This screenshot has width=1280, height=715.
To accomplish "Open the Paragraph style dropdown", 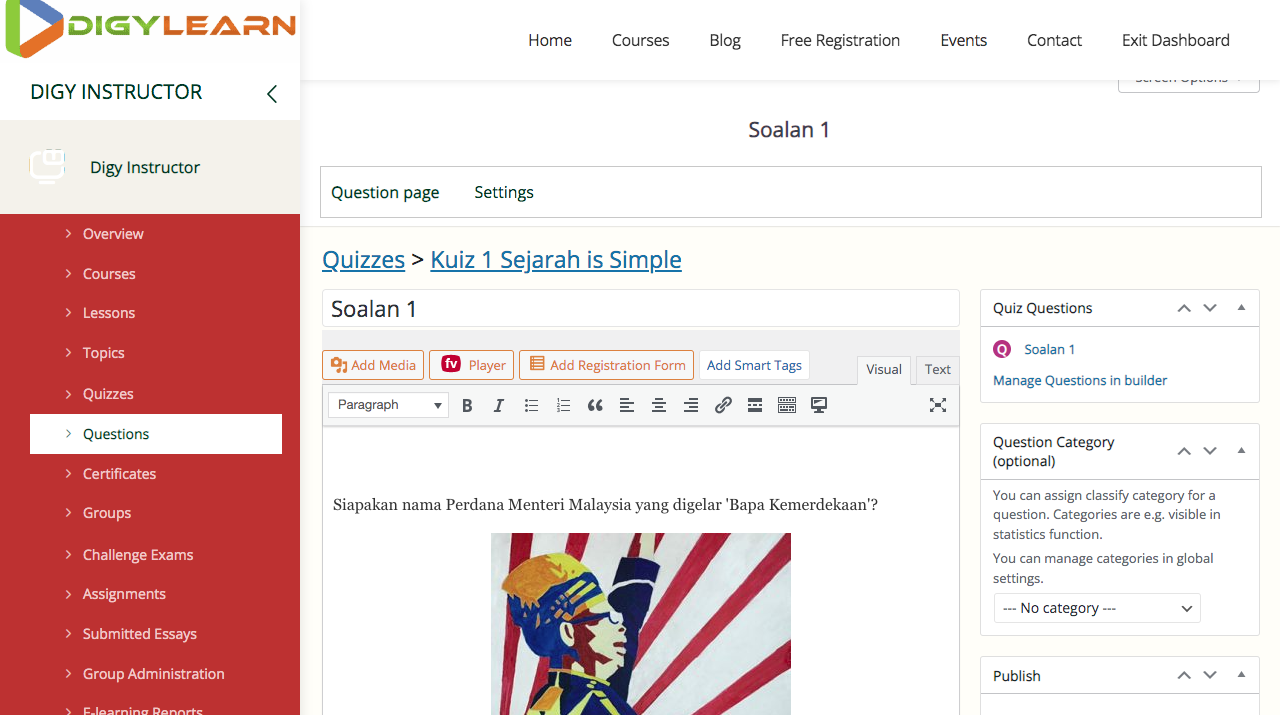I will coord(388,405).
